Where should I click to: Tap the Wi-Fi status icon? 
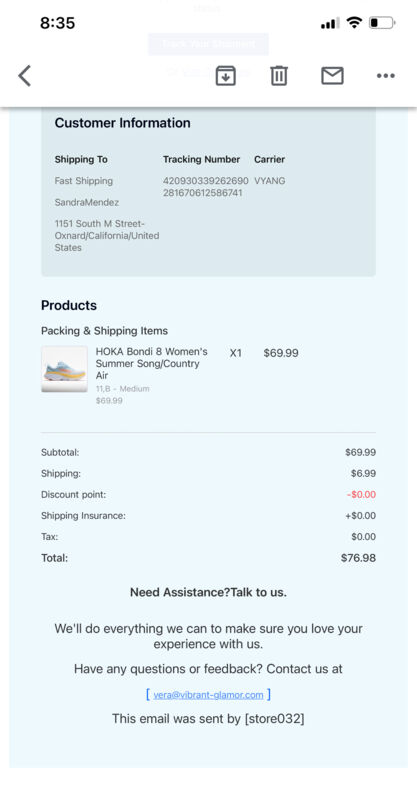(x=353, y=22)
